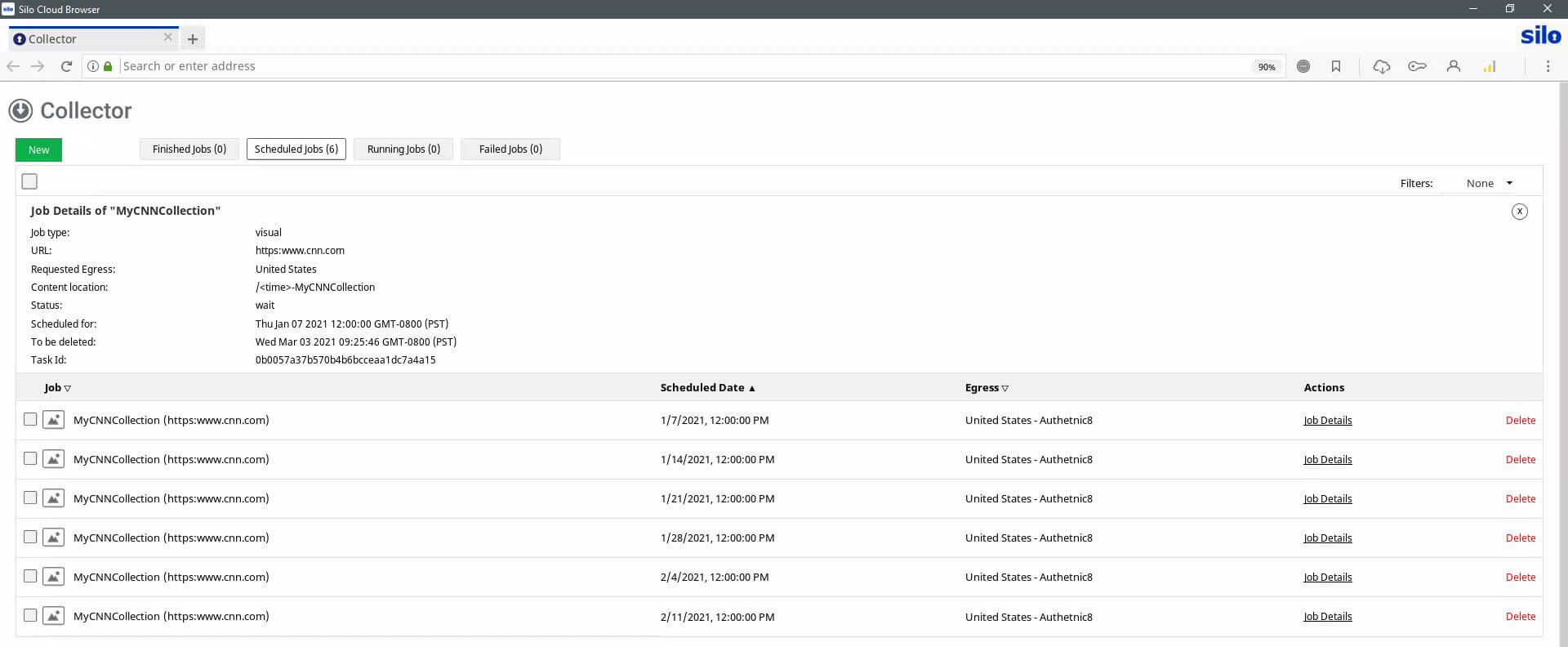
Task: Sort by Scheduled Date column
Action: [707, 388]
